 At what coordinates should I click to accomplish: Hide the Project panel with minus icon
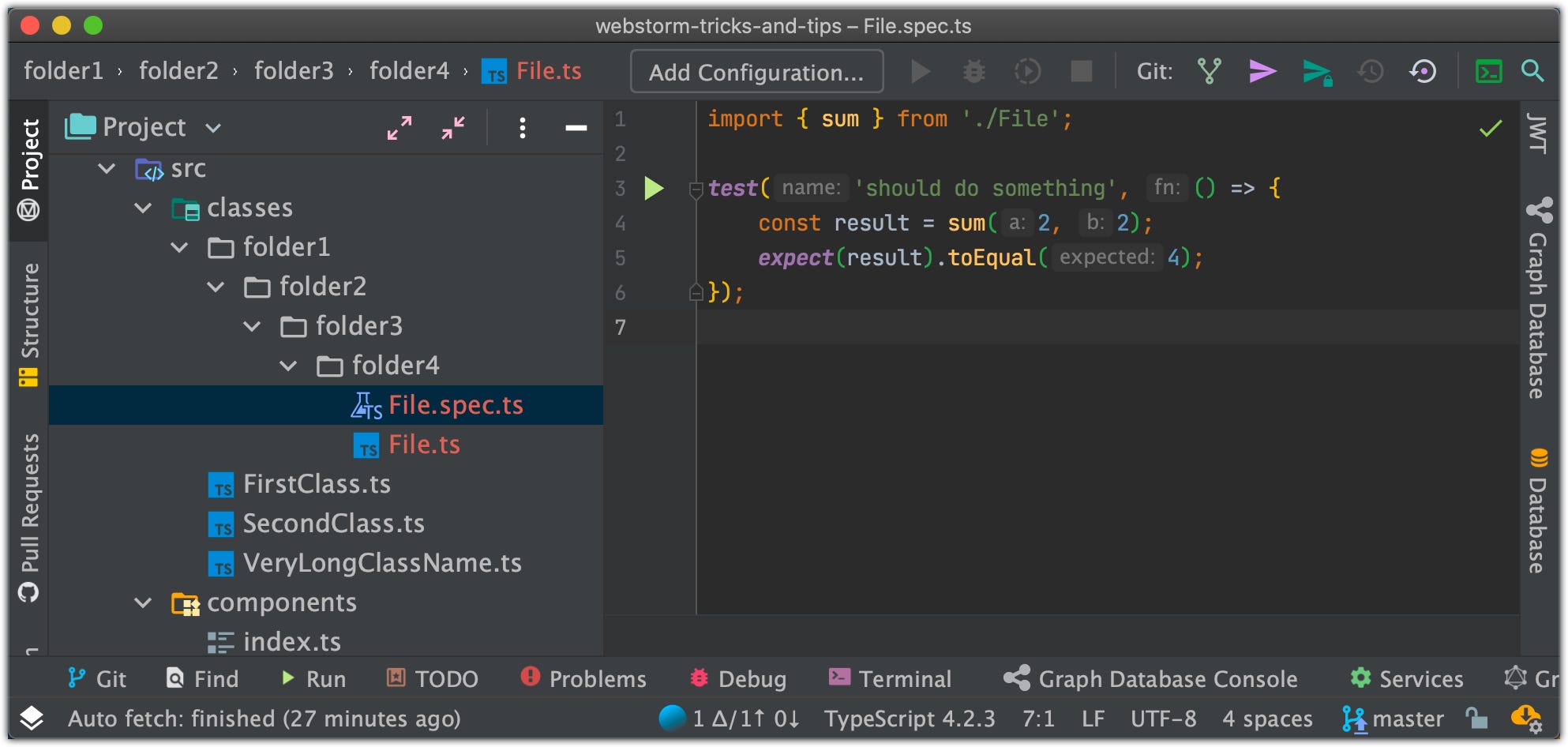(576, 128)
